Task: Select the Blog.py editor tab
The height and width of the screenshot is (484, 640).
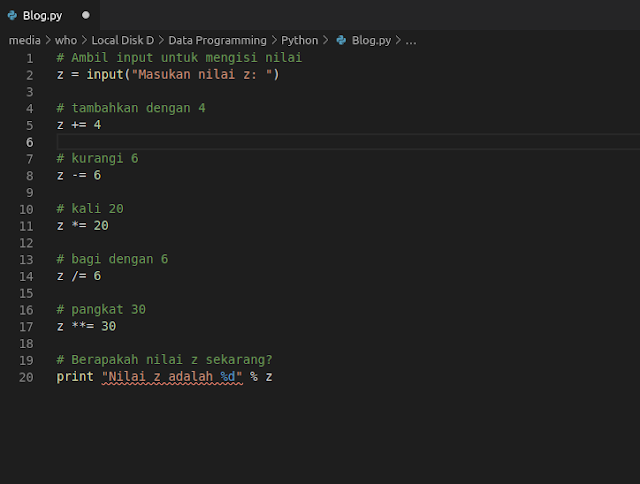Action: pos(49,15)
